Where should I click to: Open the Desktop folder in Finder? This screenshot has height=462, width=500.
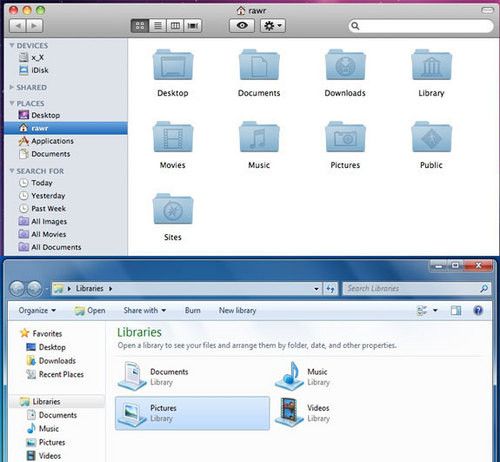(x=173, y=65)
